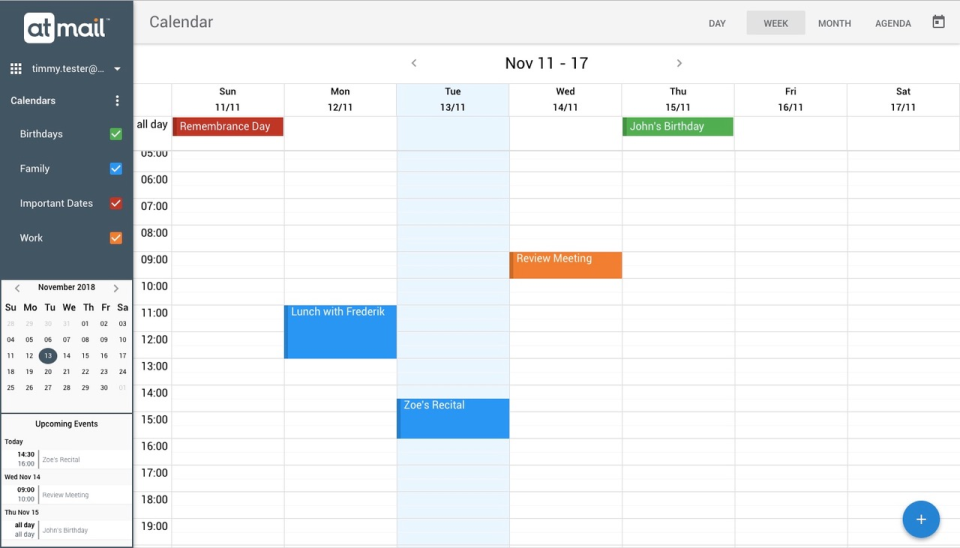Screen dimensions: 960x548
Task: Select the Tue 13/11 column header
Action: (453, 99)
